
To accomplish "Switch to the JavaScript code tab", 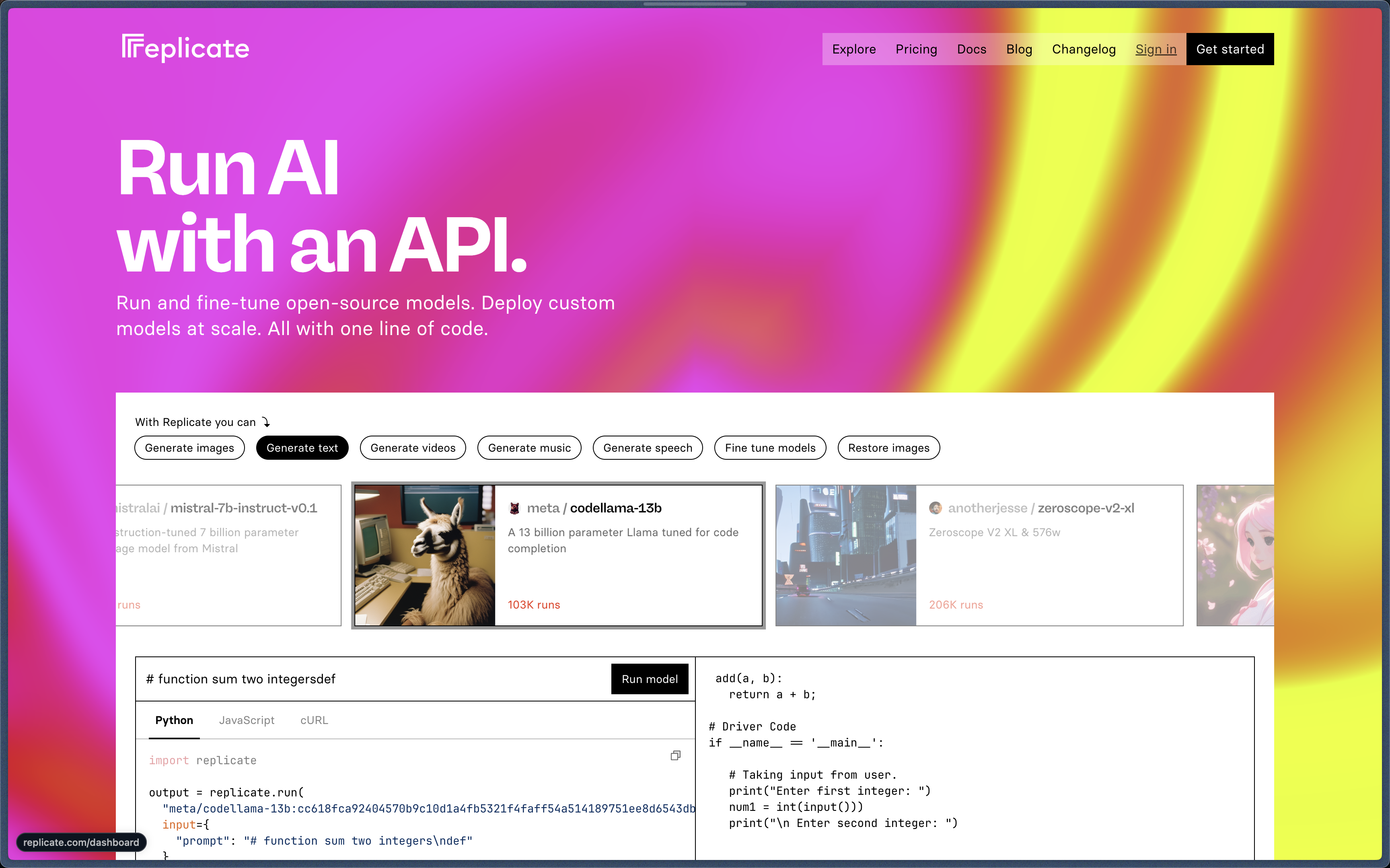I will (x=247, y=720).
